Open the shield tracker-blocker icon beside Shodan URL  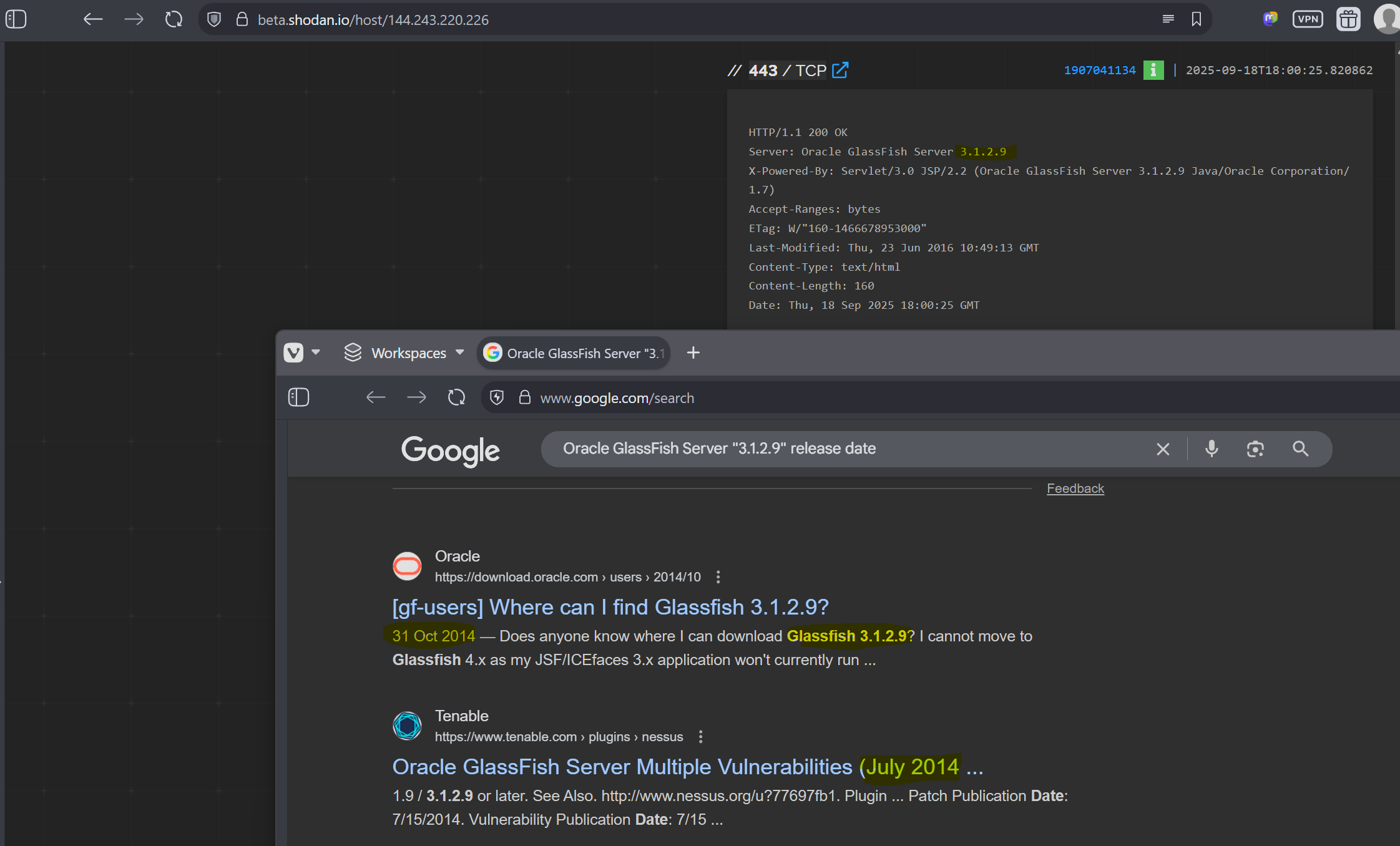214,19
